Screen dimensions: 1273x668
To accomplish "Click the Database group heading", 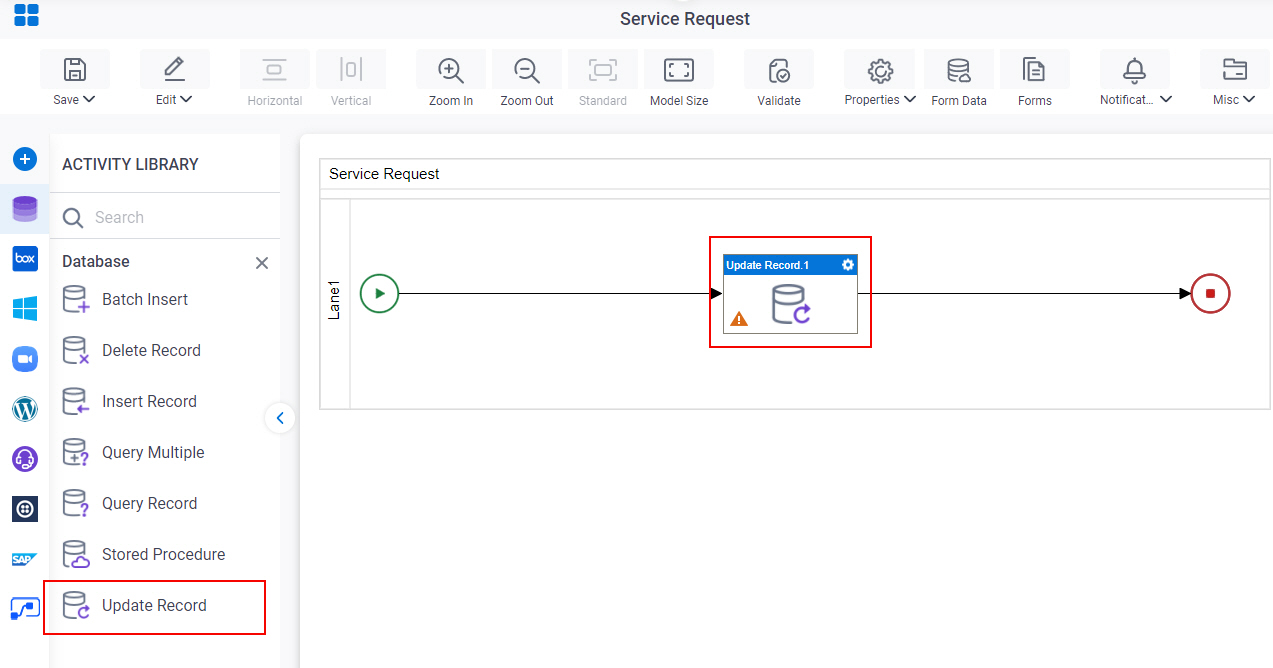I will [x=96, y=261].
